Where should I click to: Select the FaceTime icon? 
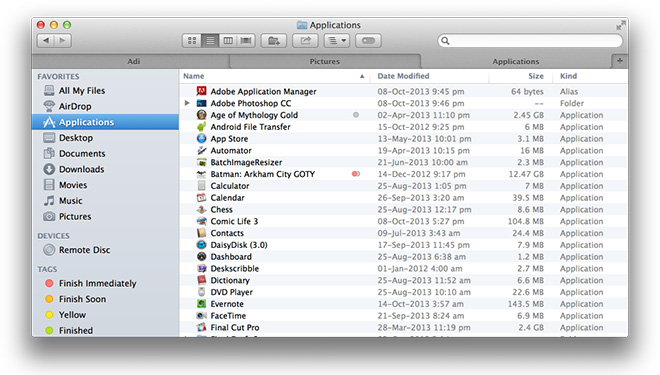tap(202, 315)
